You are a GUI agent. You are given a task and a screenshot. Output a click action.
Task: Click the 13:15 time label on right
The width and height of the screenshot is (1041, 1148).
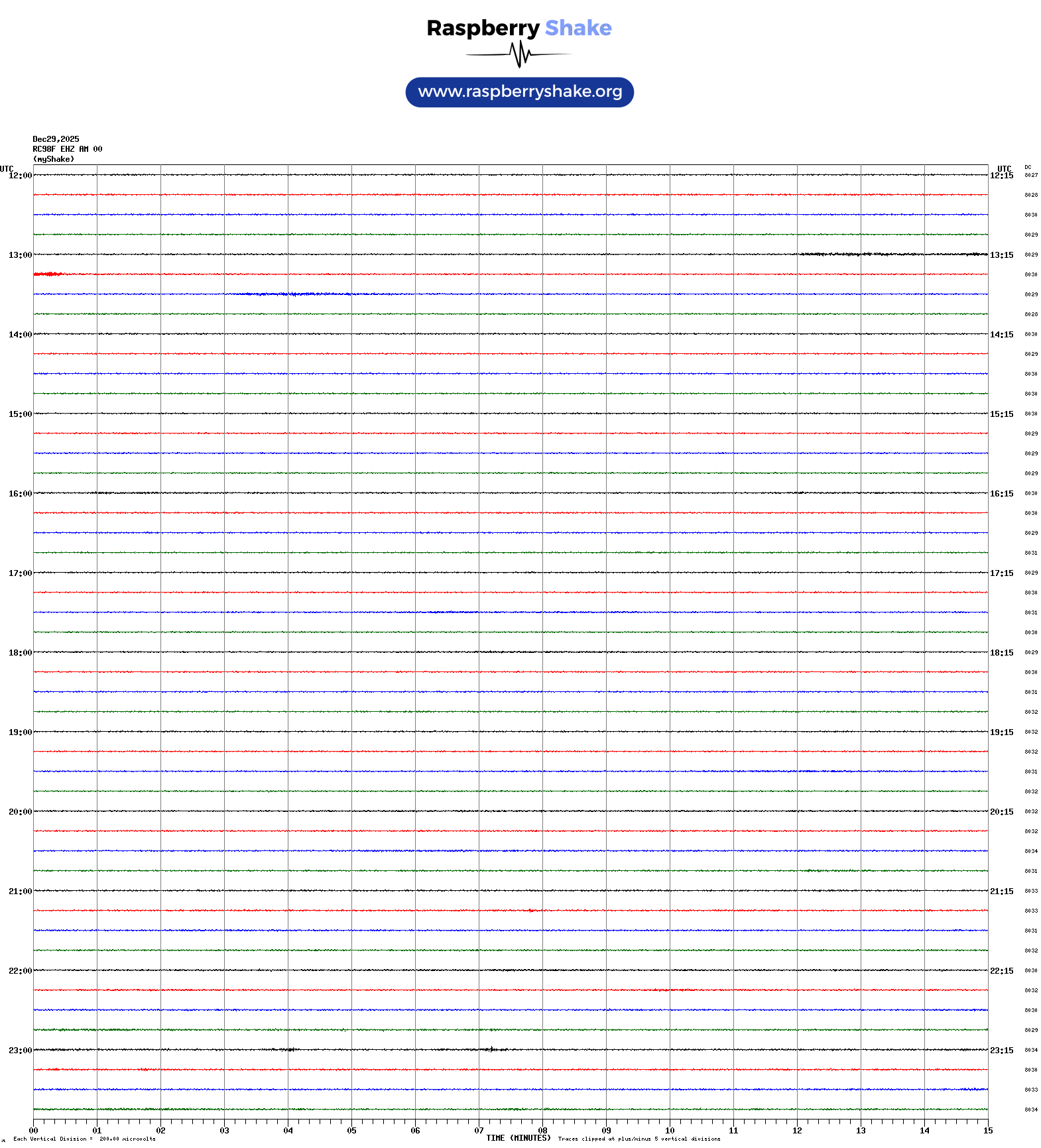pos(1001,255)
